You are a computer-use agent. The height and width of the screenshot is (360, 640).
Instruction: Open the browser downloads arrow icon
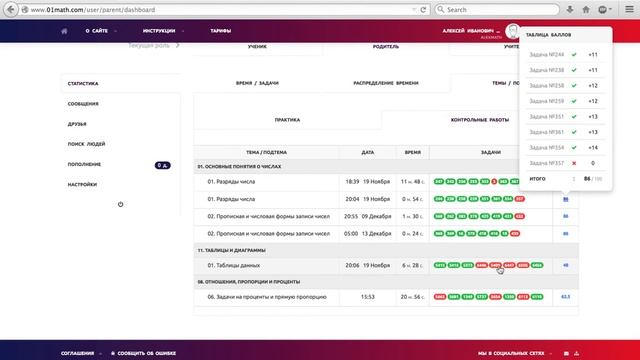pos(570,9)
